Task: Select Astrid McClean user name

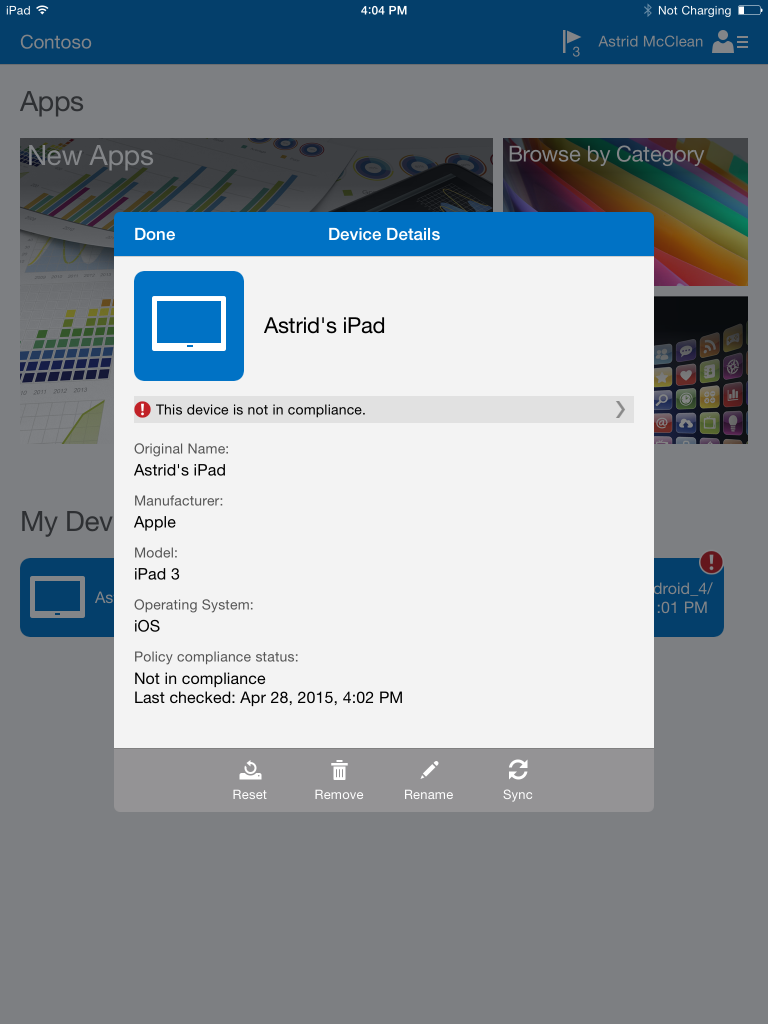Action: tap(650, 42)
